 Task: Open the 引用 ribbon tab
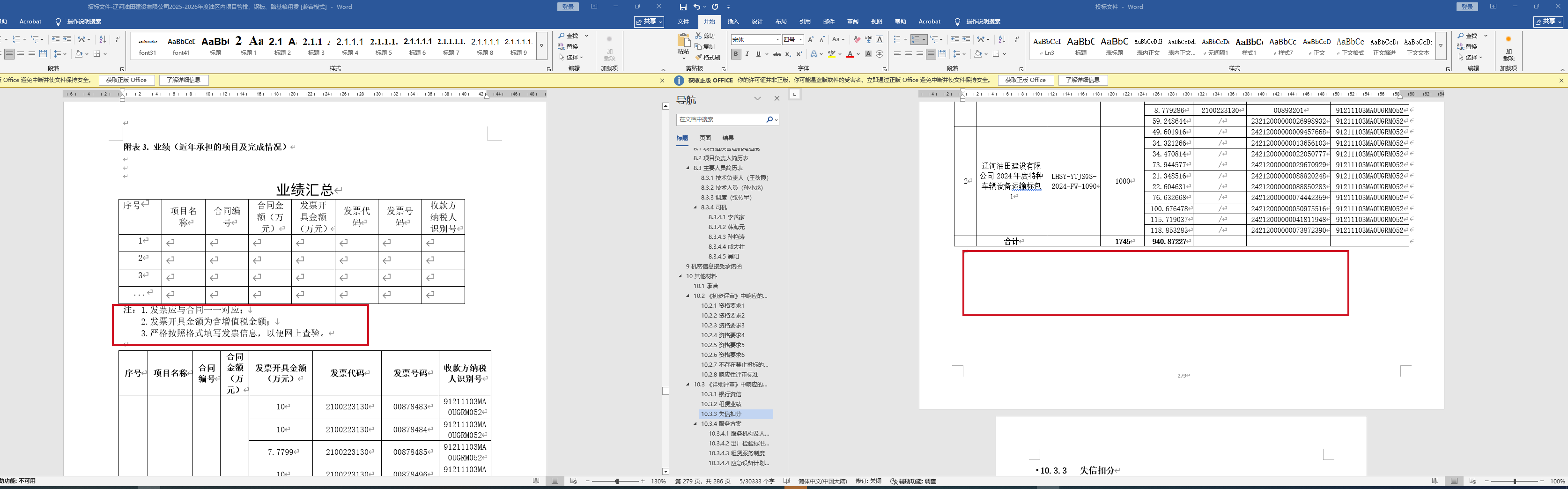[x=805, y=22]
